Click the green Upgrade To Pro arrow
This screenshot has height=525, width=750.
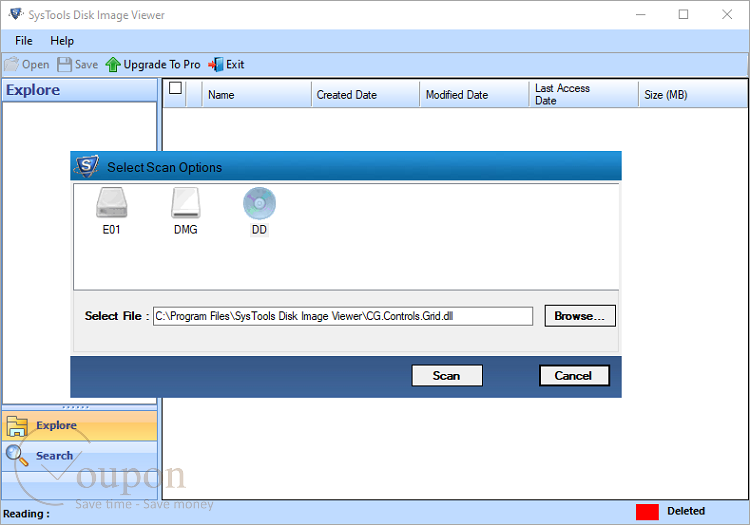(x=113, y=64)
